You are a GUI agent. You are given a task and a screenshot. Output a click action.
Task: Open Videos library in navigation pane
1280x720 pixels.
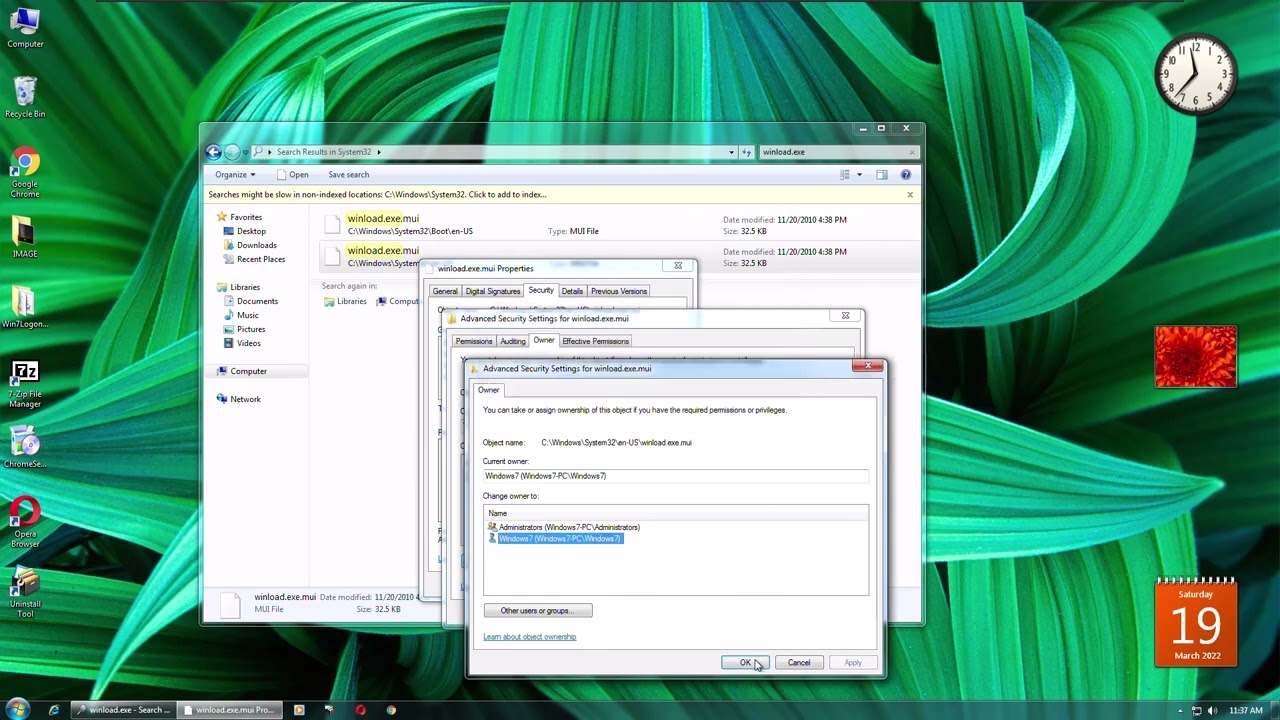(x=248, y=343)
